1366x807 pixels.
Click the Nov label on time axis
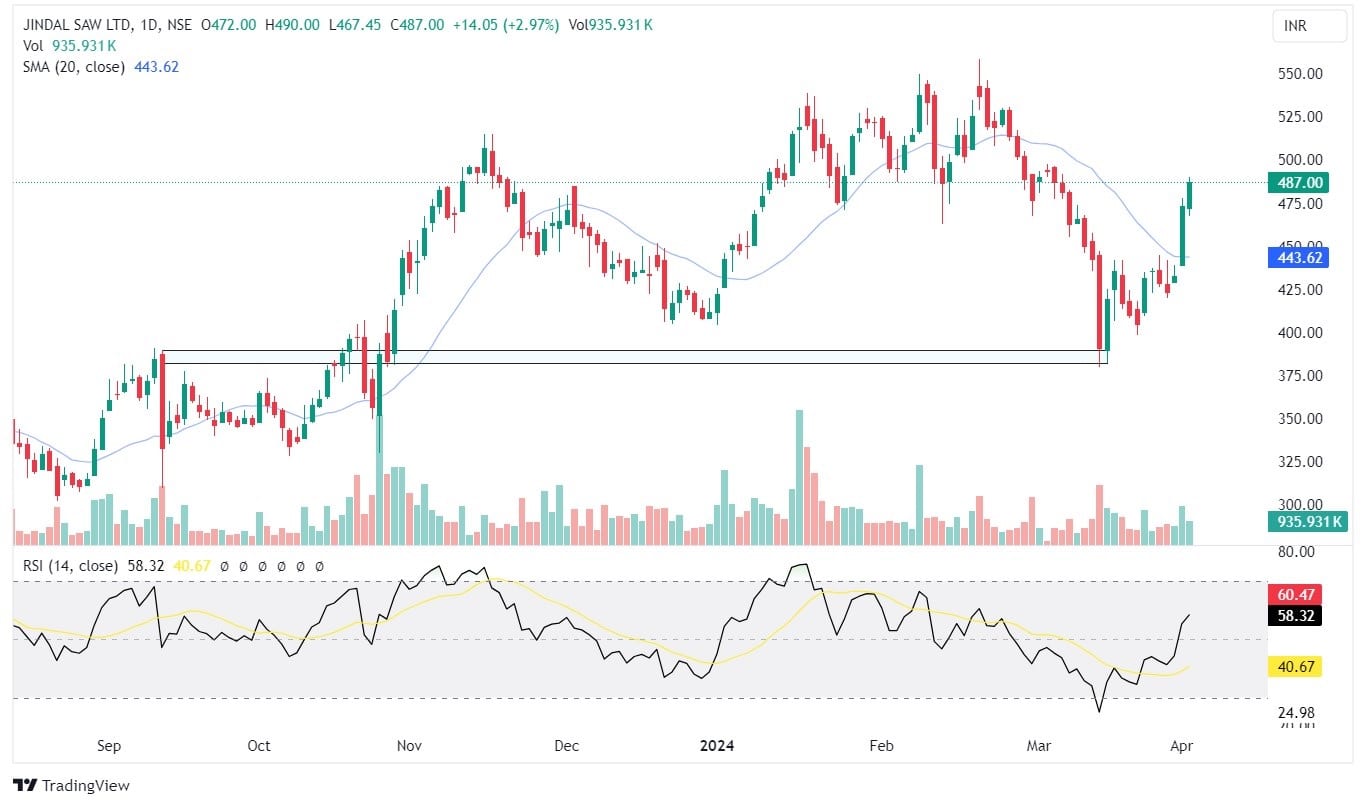(x=409, y=746)
